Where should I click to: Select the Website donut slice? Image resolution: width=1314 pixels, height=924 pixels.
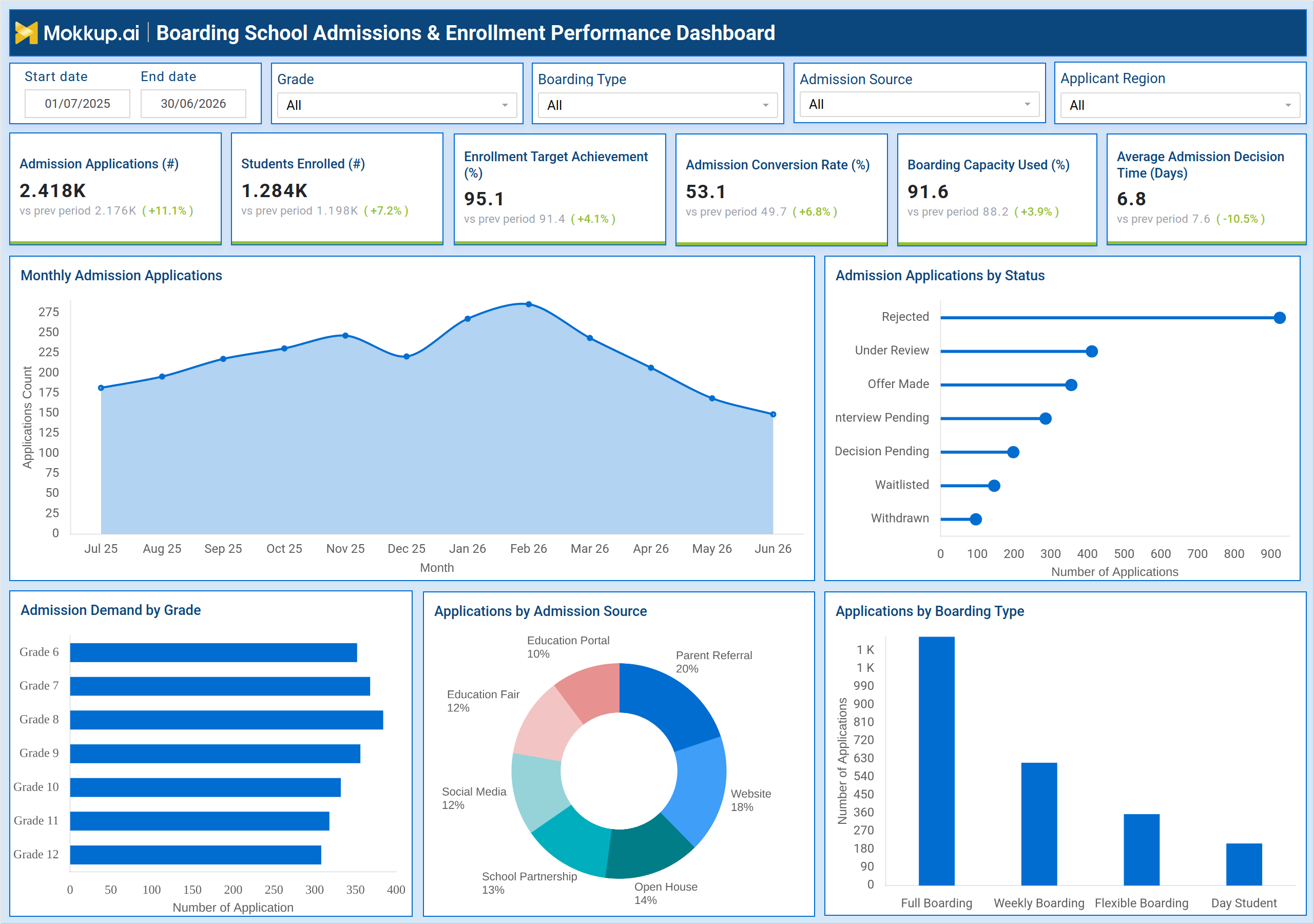point(700,790)
